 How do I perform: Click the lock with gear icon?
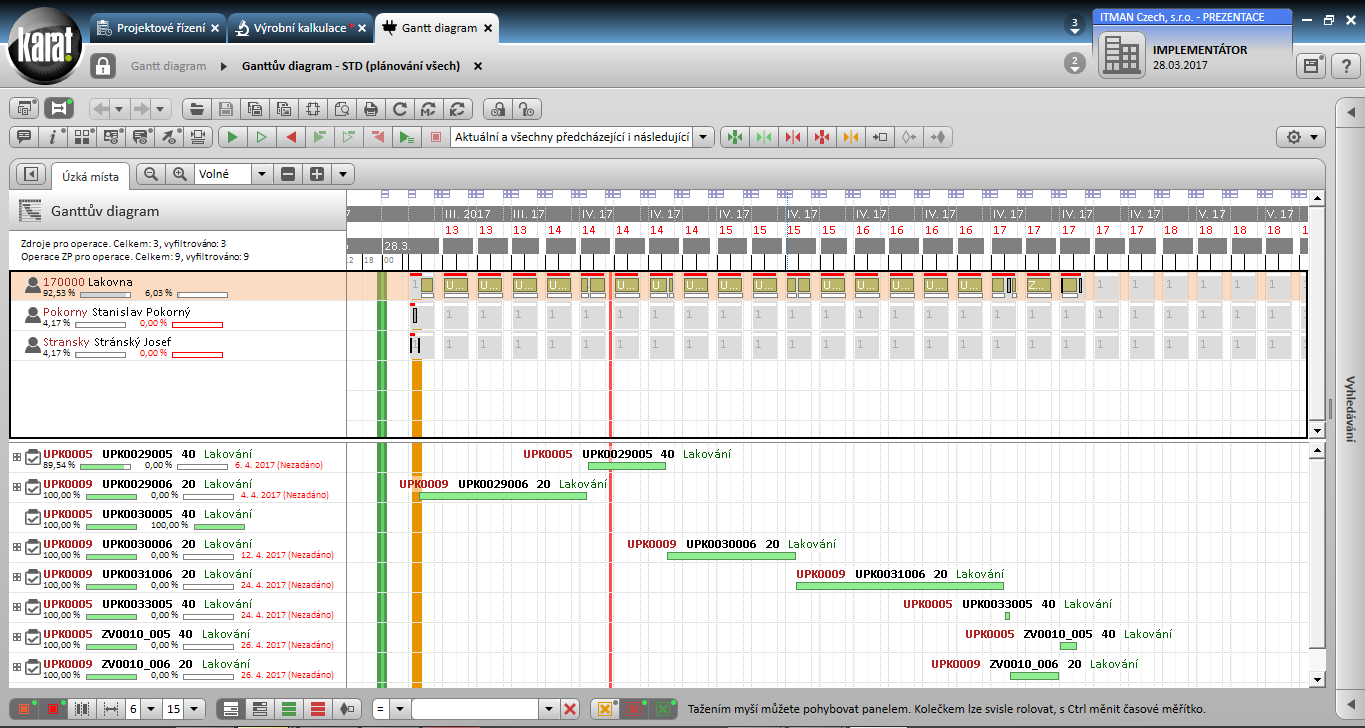498,108
